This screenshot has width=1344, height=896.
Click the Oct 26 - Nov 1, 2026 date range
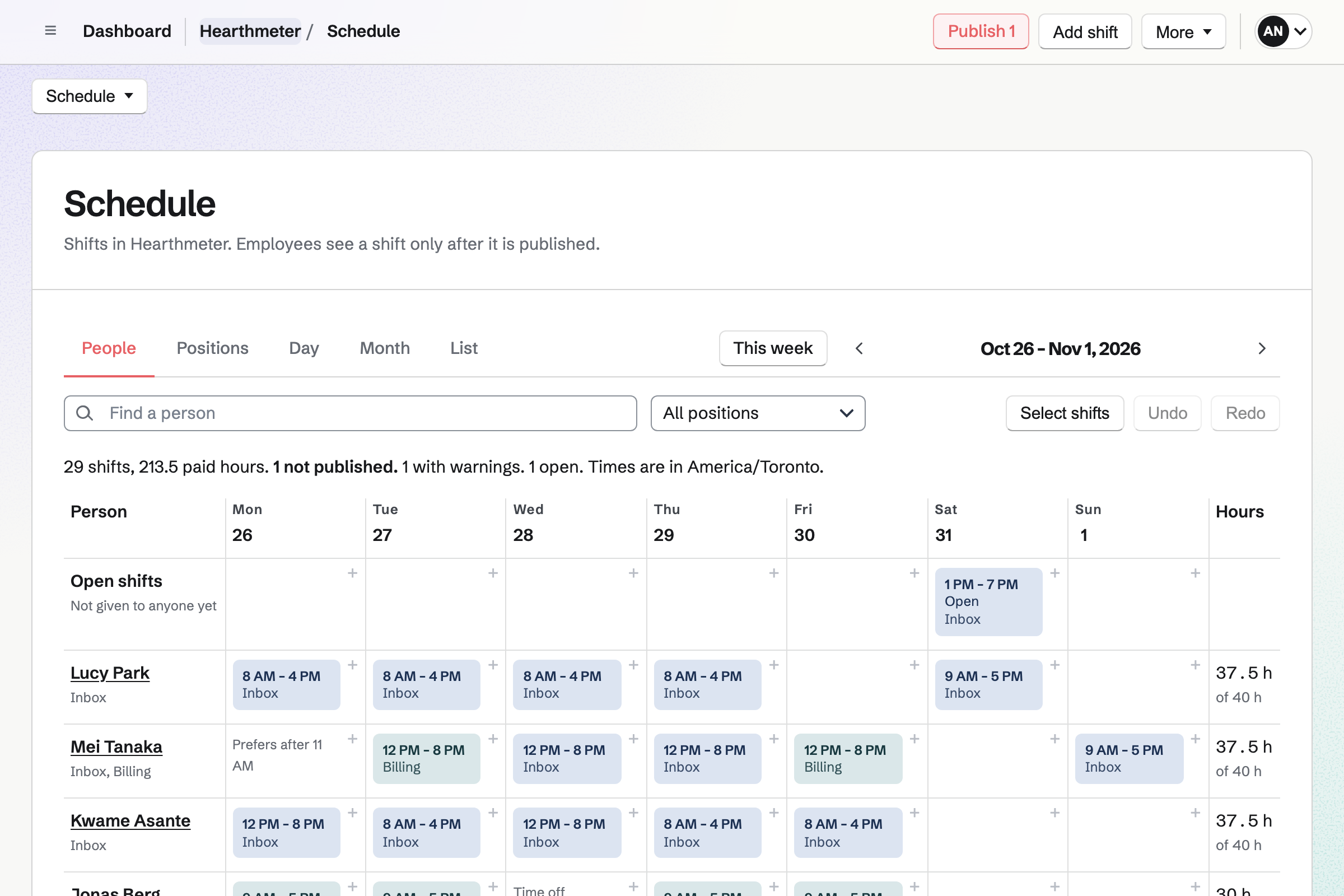tap(1061, 348)
